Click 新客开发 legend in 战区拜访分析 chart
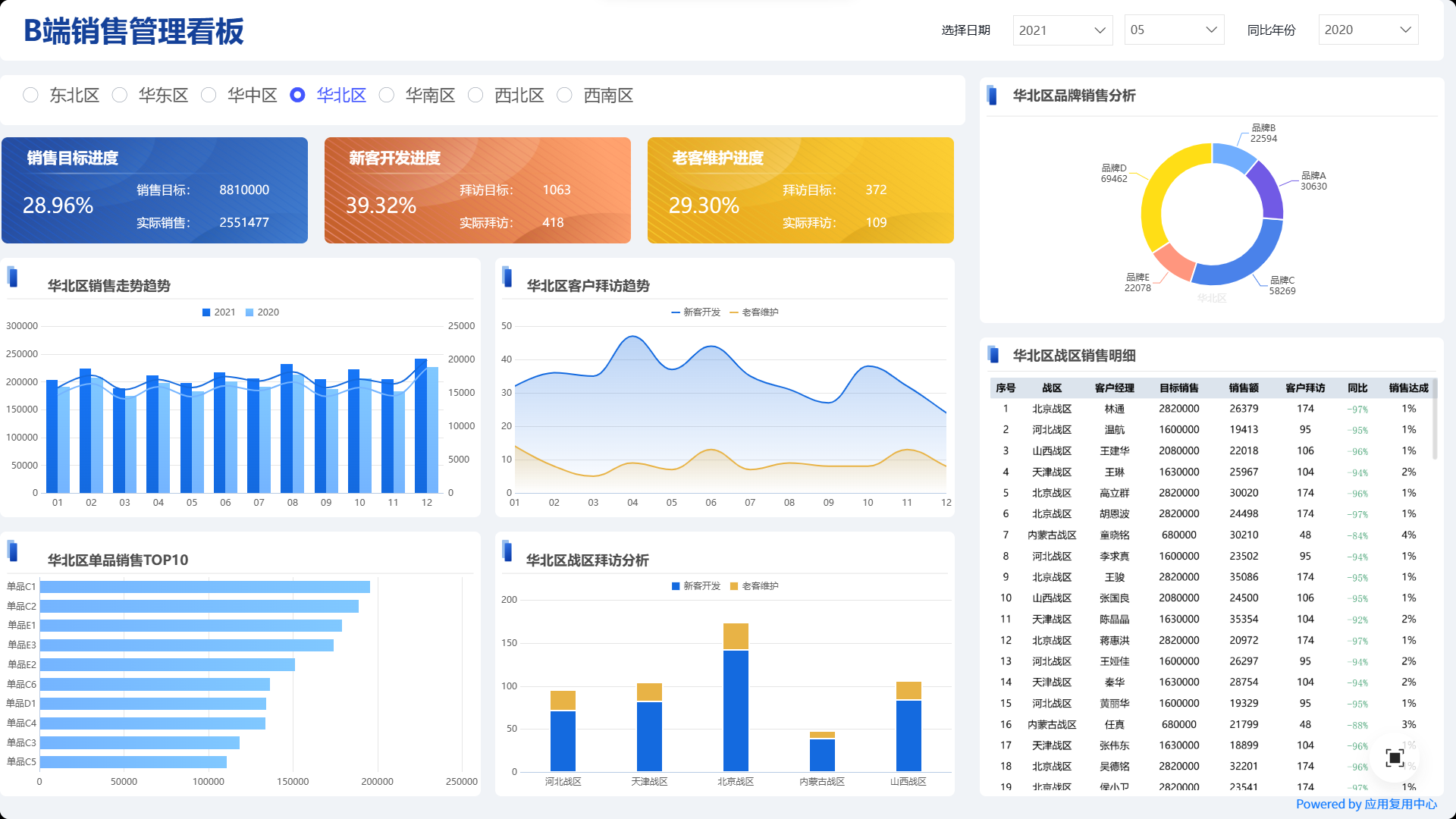Viewport: 1456px width, 819px height. click(x=695, y=586)
